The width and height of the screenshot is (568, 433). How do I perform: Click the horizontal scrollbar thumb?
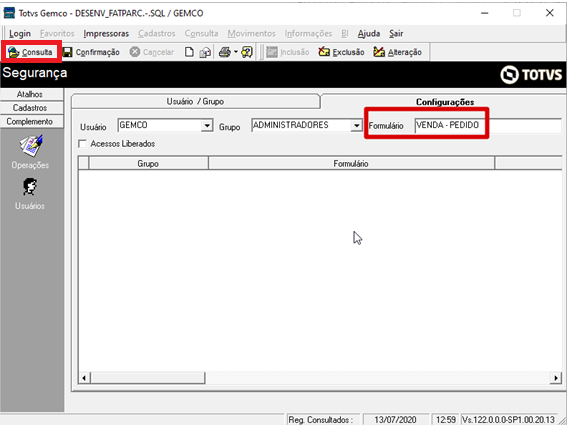pyautogui.click(x=148, y=378)
